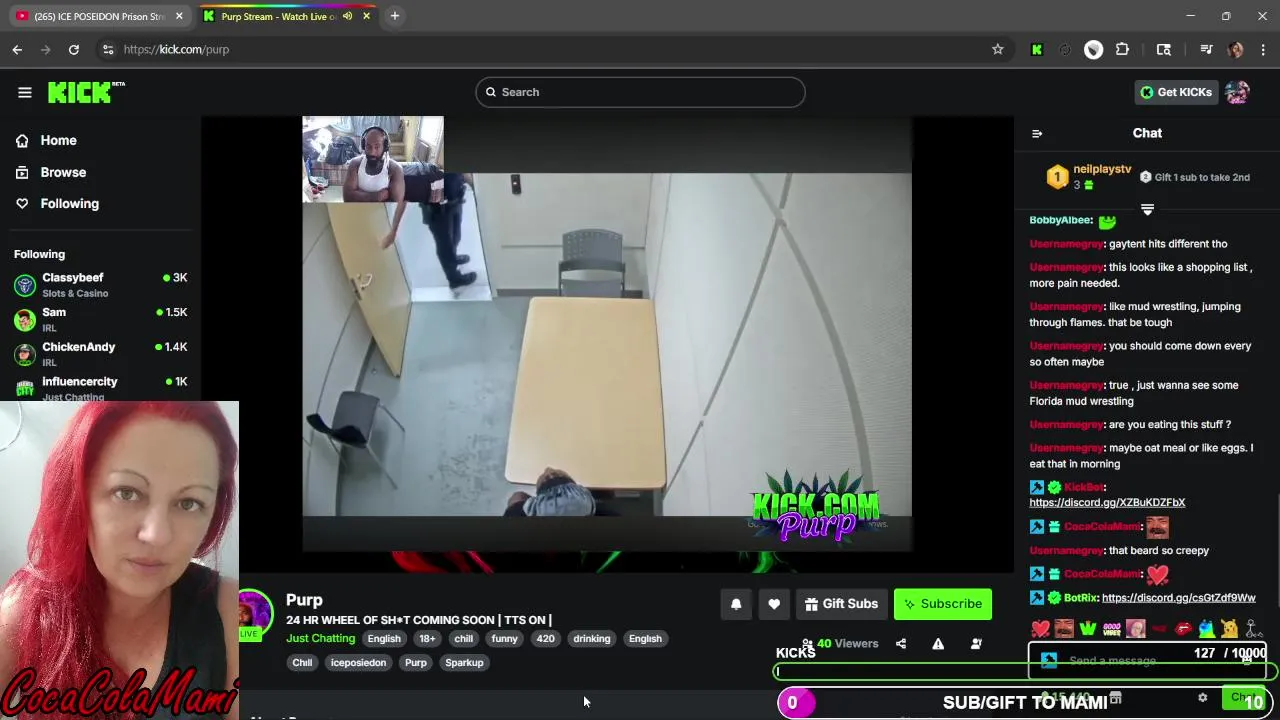Focus the Kick search box
Screen dimensions: 1280x720
pos(640,92)
